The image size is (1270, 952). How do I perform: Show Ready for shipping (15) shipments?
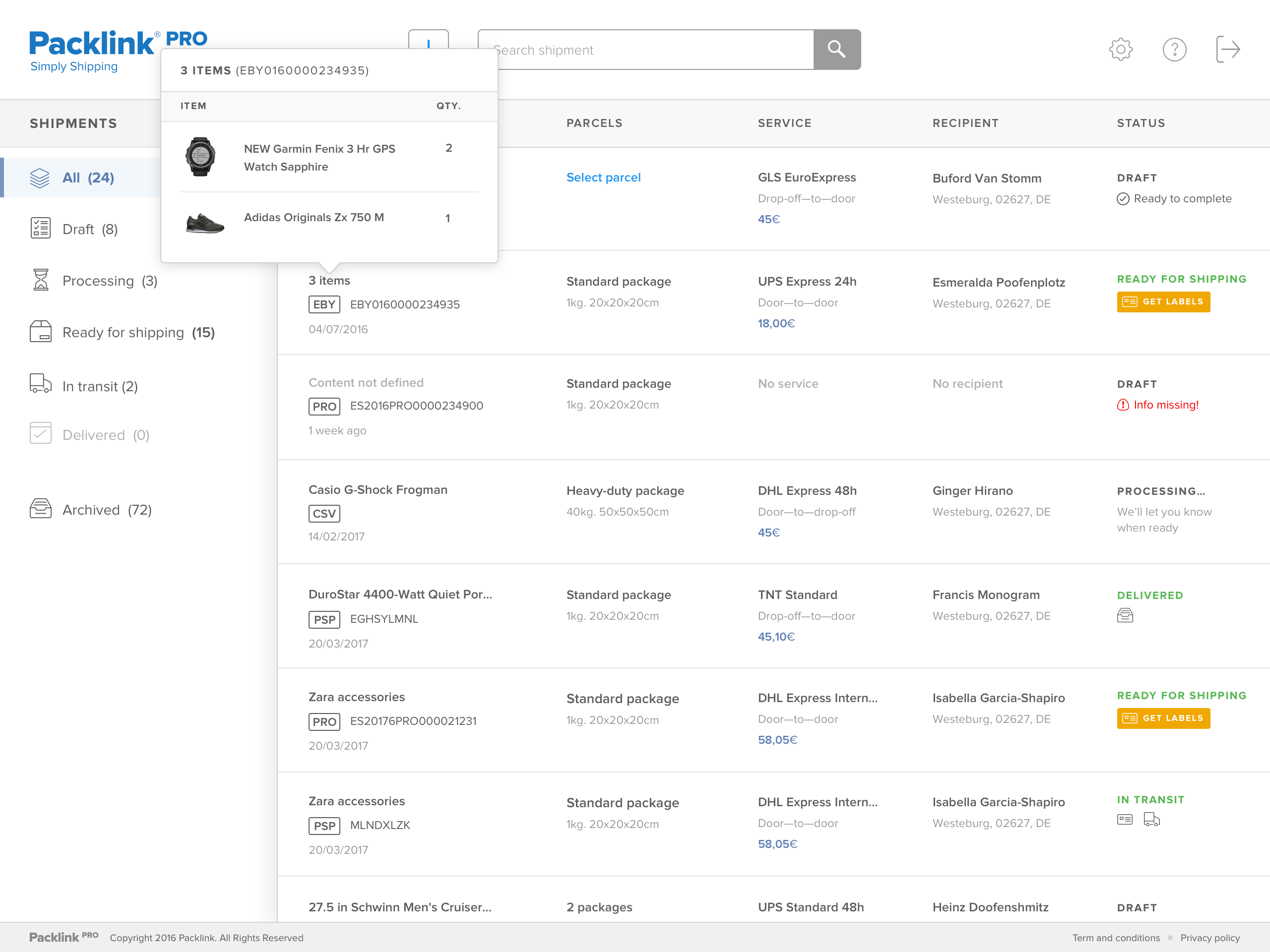click(138, 332)
